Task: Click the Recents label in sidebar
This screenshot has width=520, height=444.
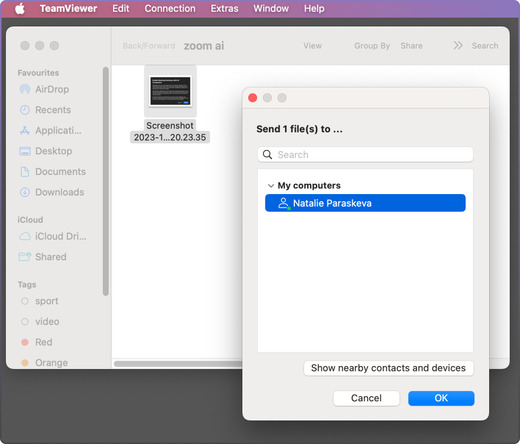Action: pos(53,110)
